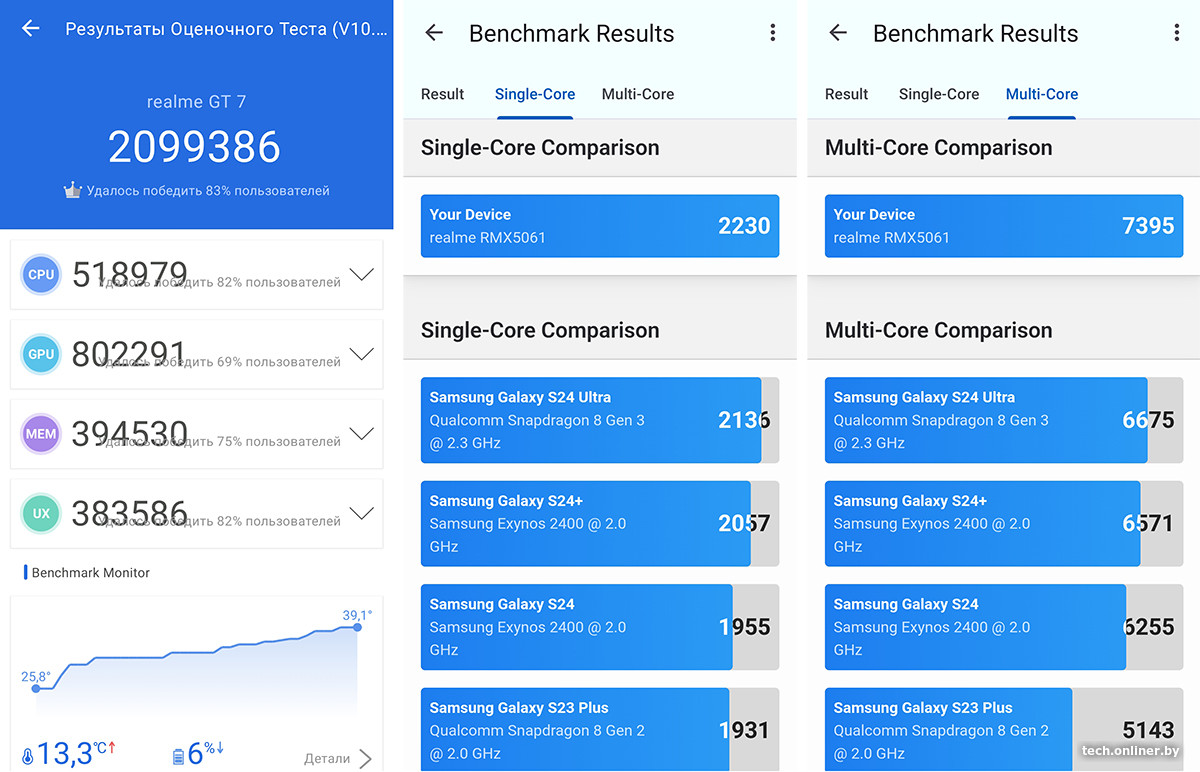The image size is (1200, 772).
Task: Expand the UX score 383586 details
Action: (x=361, y=515)
